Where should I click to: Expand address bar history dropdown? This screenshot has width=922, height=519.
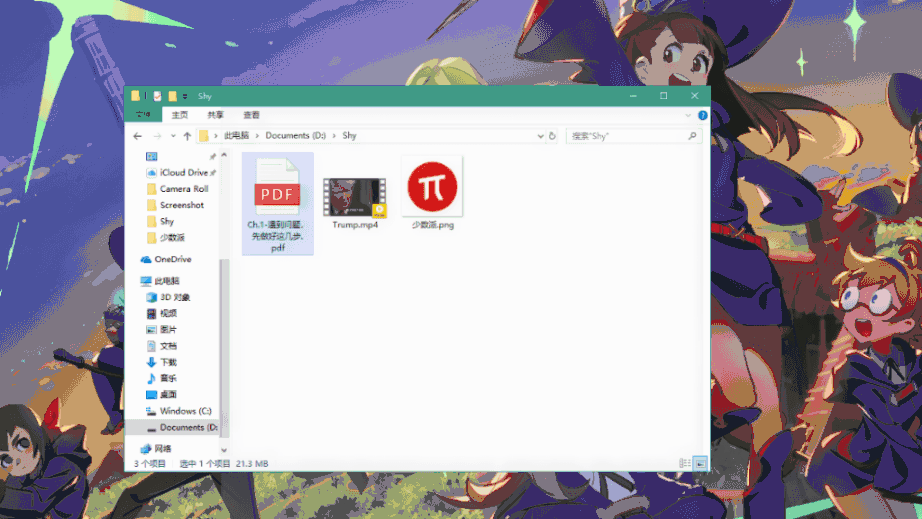tap(540, 135)
